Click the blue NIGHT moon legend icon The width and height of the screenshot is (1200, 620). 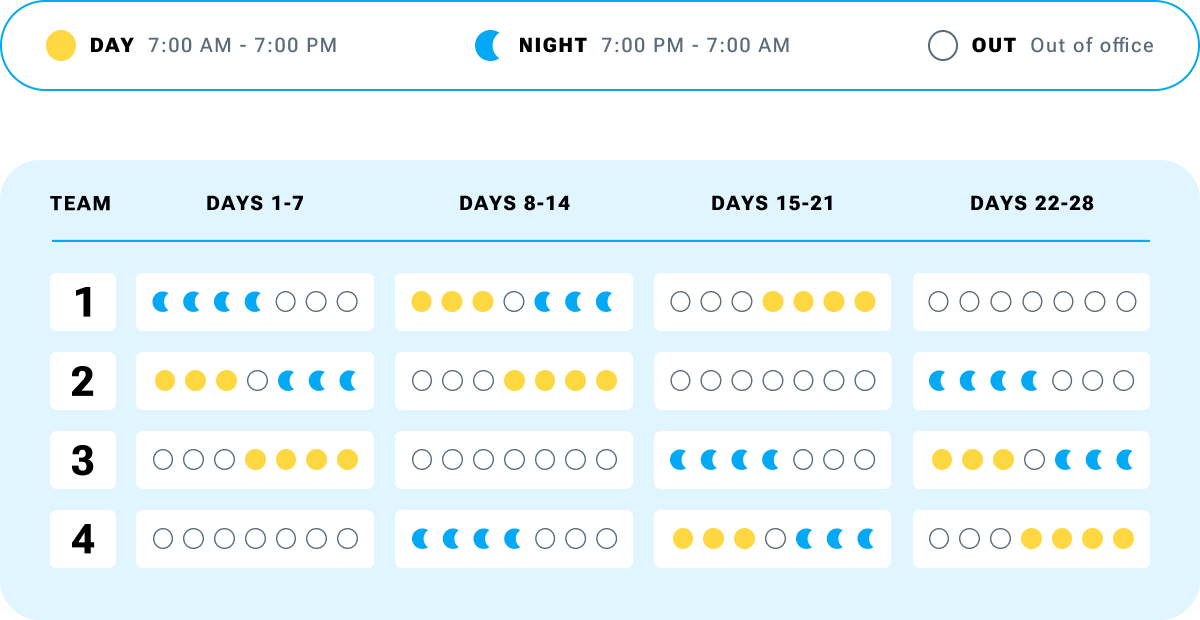click(x=487, y=46)
